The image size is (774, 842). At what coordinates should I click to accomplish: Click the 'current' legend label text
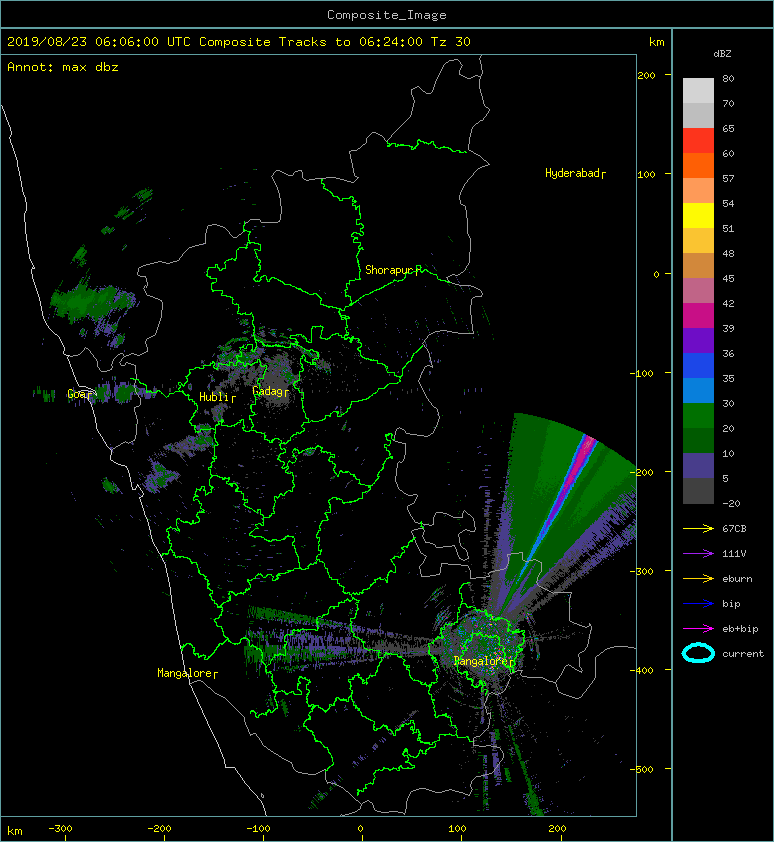click(x=743, y=654)
